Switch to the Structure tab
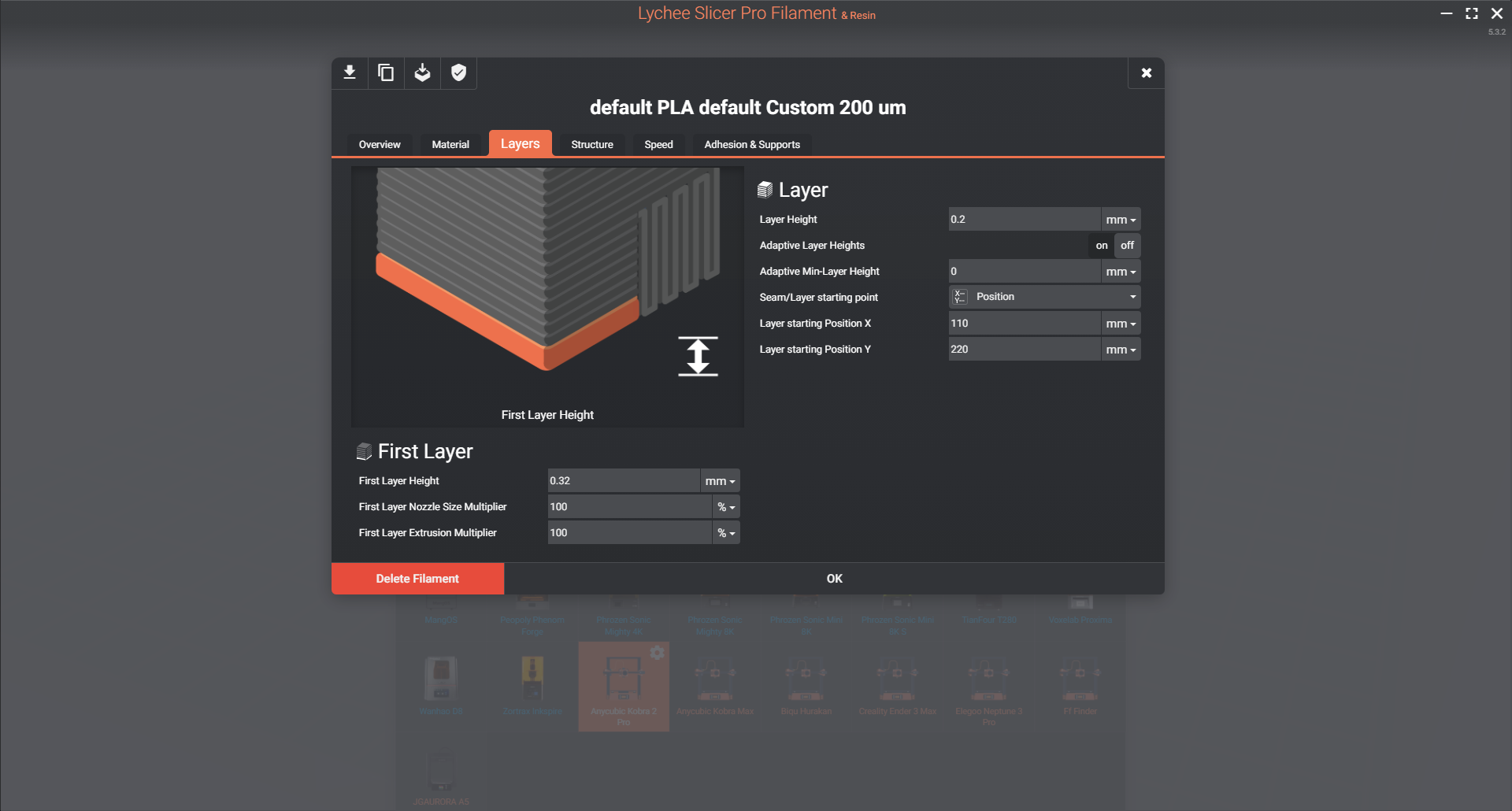This screenshot has height=811, width=1512. [591, 145]
